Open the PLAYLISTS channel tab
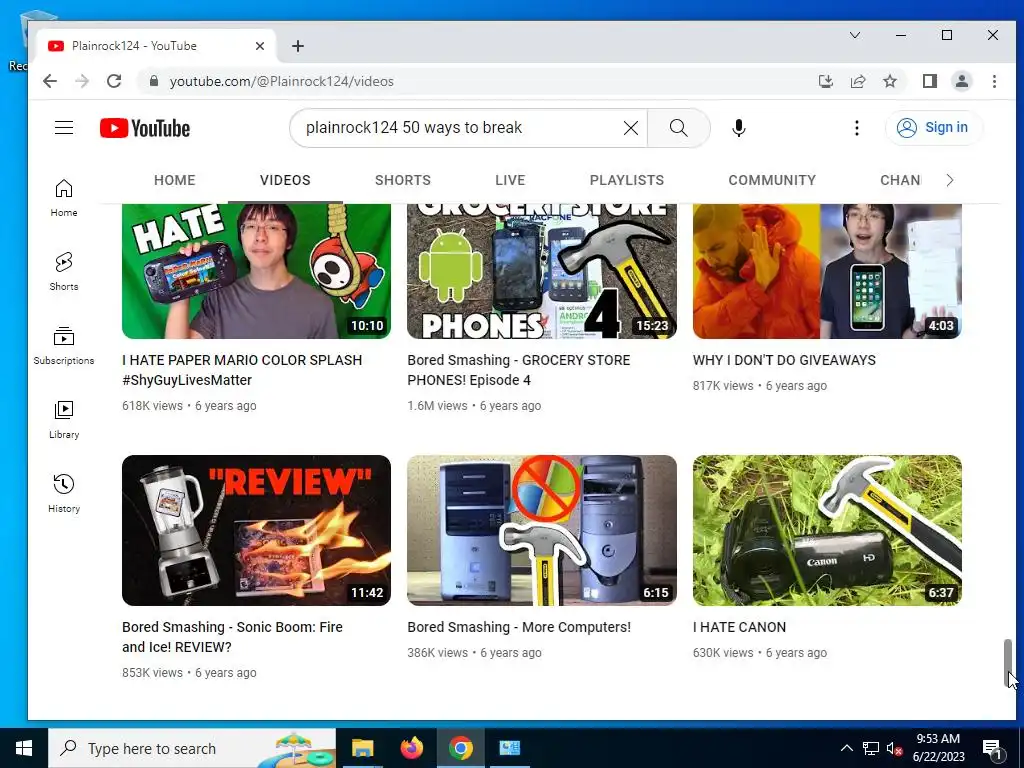The image size is (1024, 768). point(627,180)
